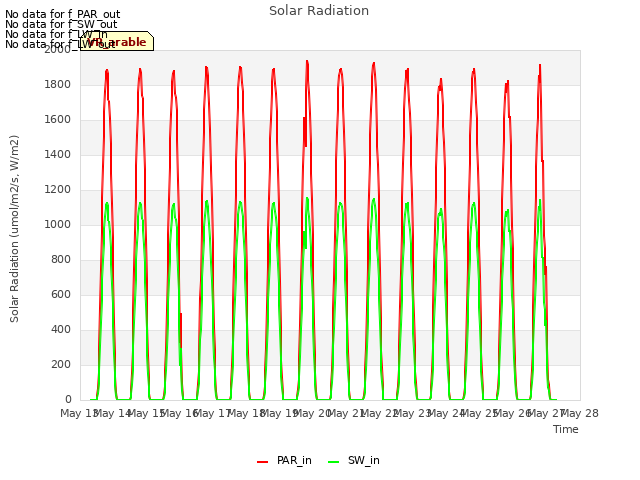The width and height of the screenshot is (640, 480).
Task: Click the Time axis label
Action: (x=566, y=429)
